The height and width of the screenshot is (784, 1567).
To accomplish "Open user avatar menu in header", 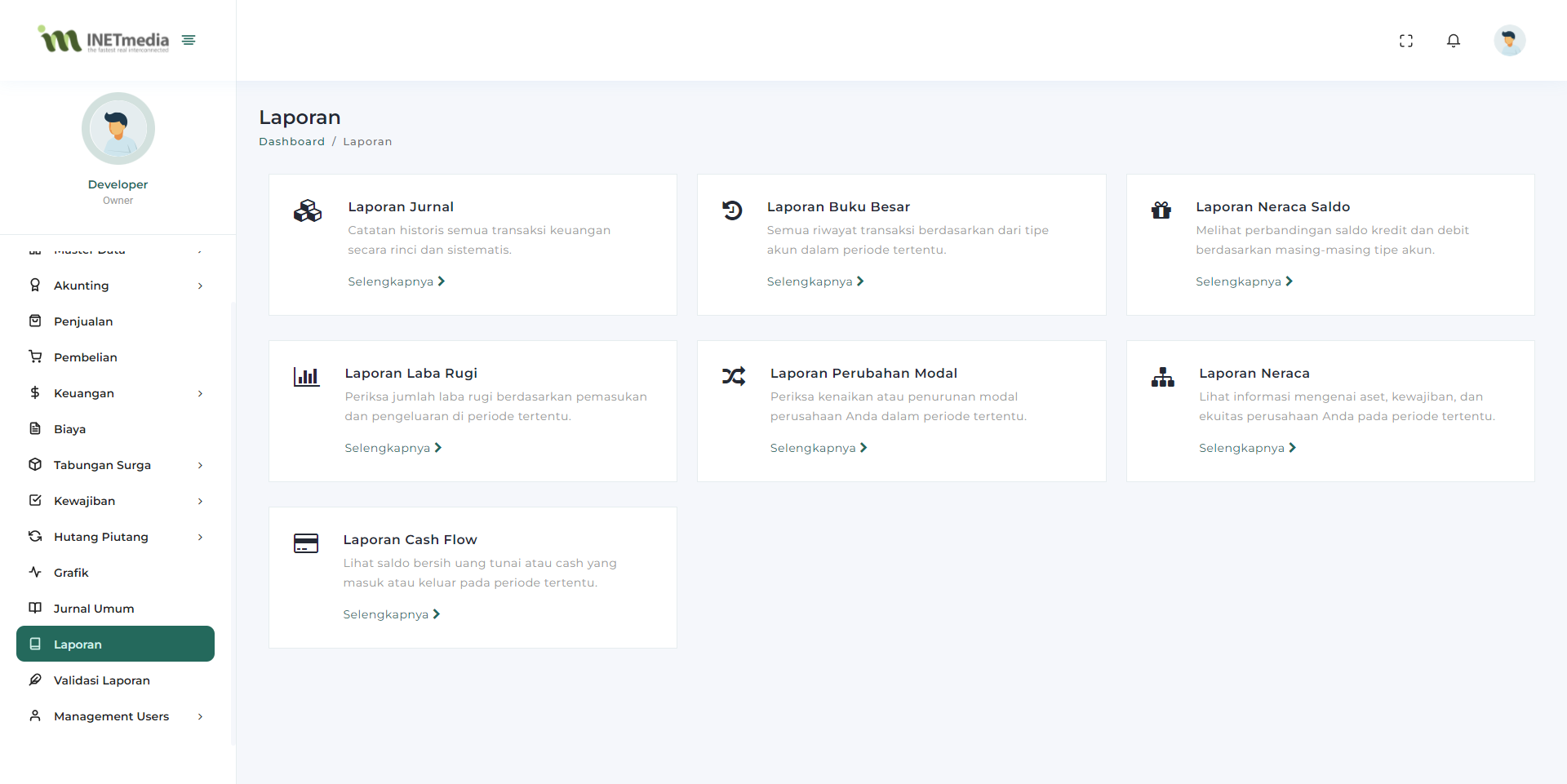I will pos(1509,41).
